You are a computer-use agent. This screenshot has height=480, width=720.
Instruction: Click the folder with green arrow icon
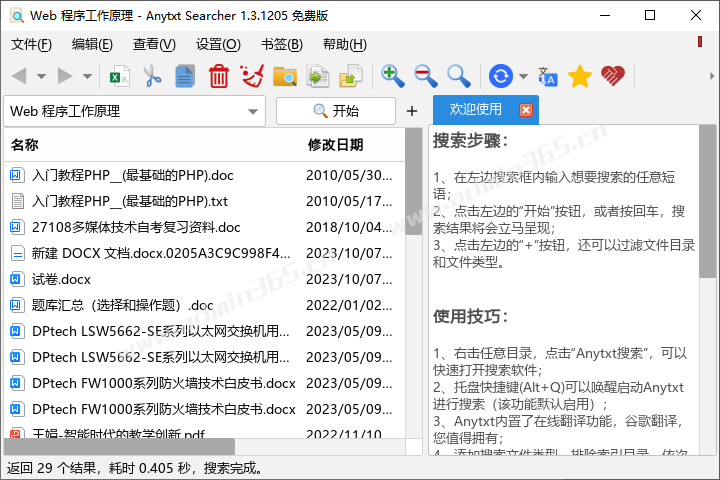351,76
